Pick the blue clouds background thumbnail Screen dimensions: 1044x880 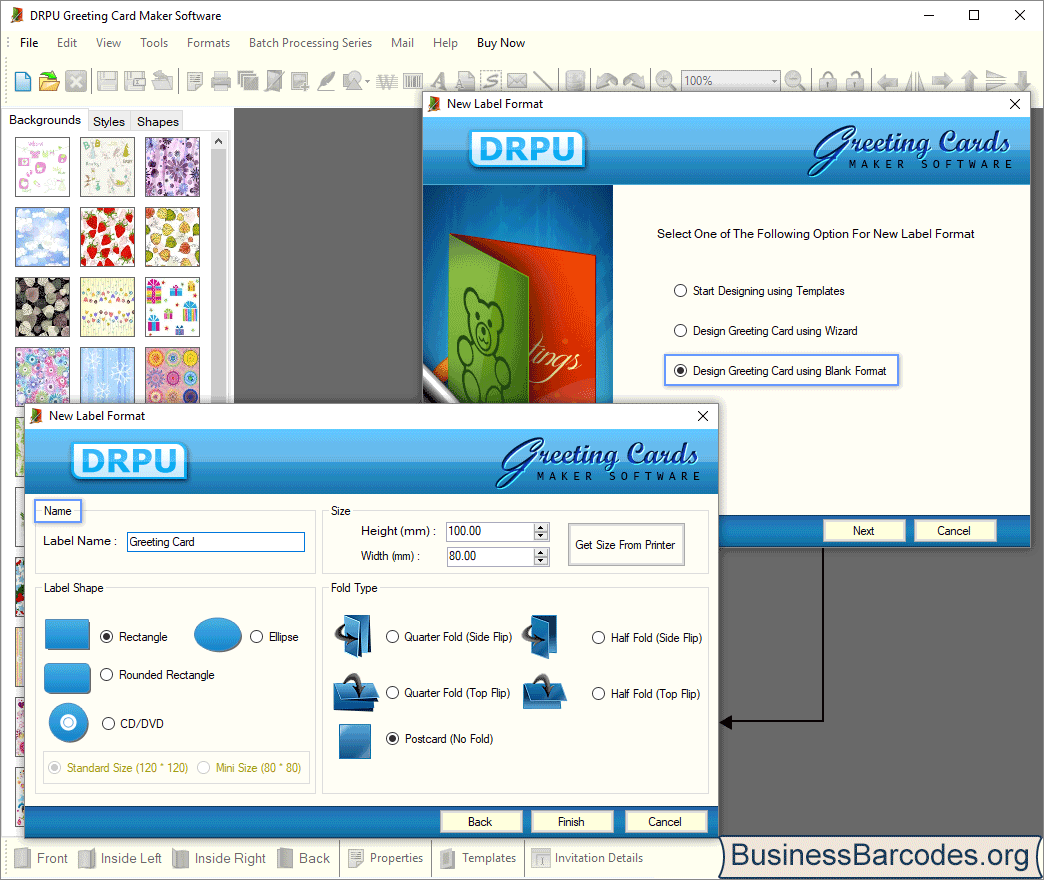43,237
